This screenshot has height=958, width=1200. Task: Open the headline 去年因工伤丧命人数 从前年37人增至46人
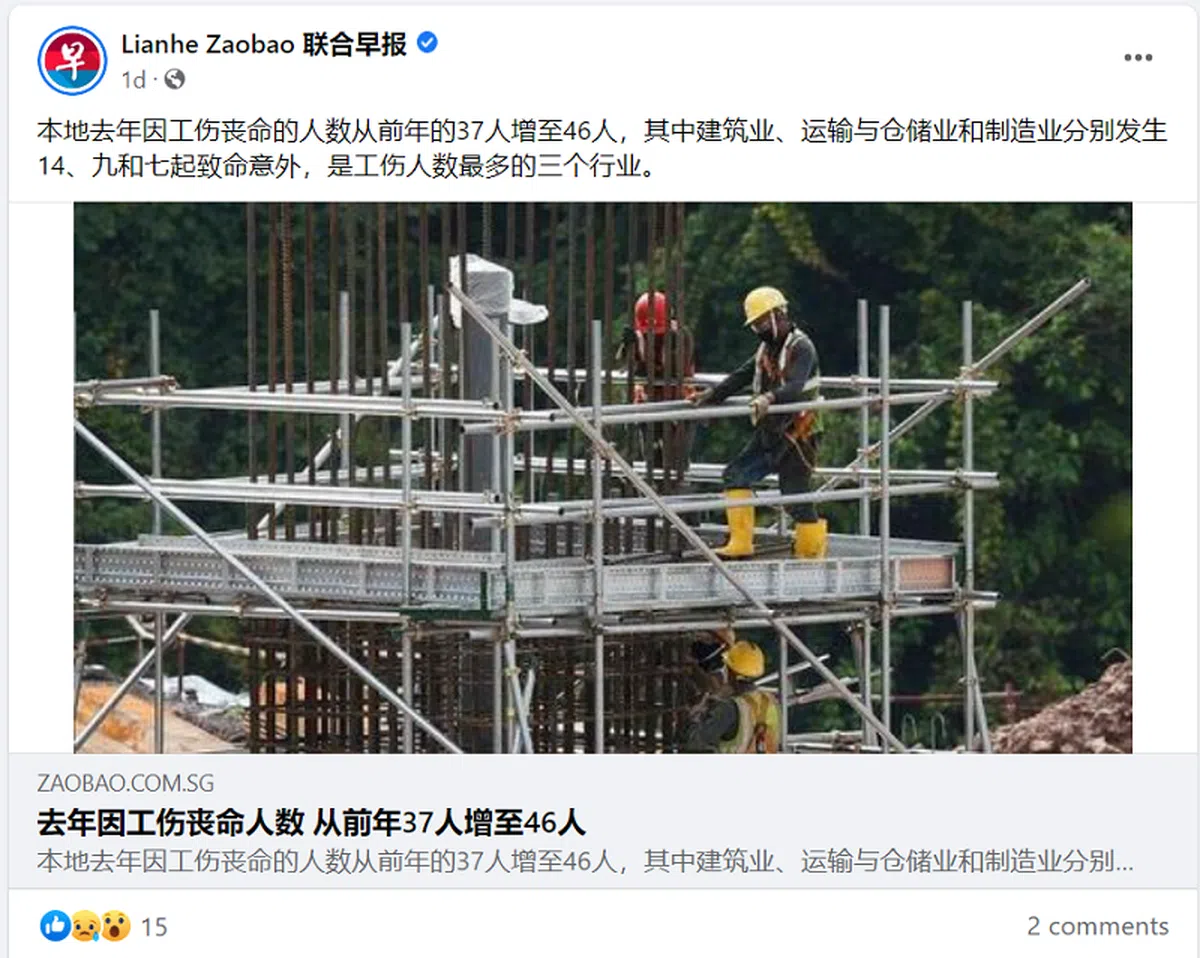(x=311, y=823)
